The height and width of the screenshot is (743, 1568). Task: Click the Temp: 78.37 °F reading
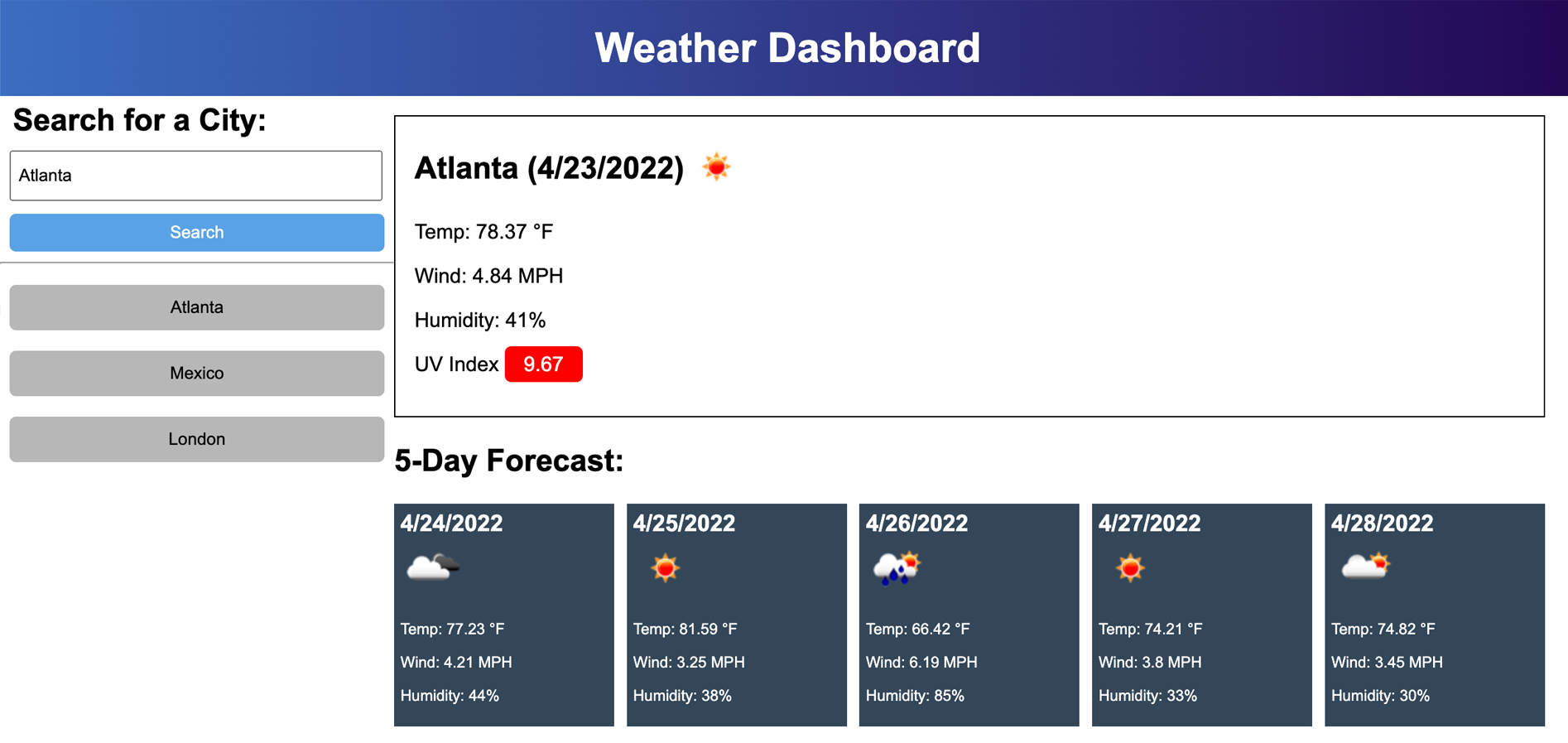click(x=483, y=232)
